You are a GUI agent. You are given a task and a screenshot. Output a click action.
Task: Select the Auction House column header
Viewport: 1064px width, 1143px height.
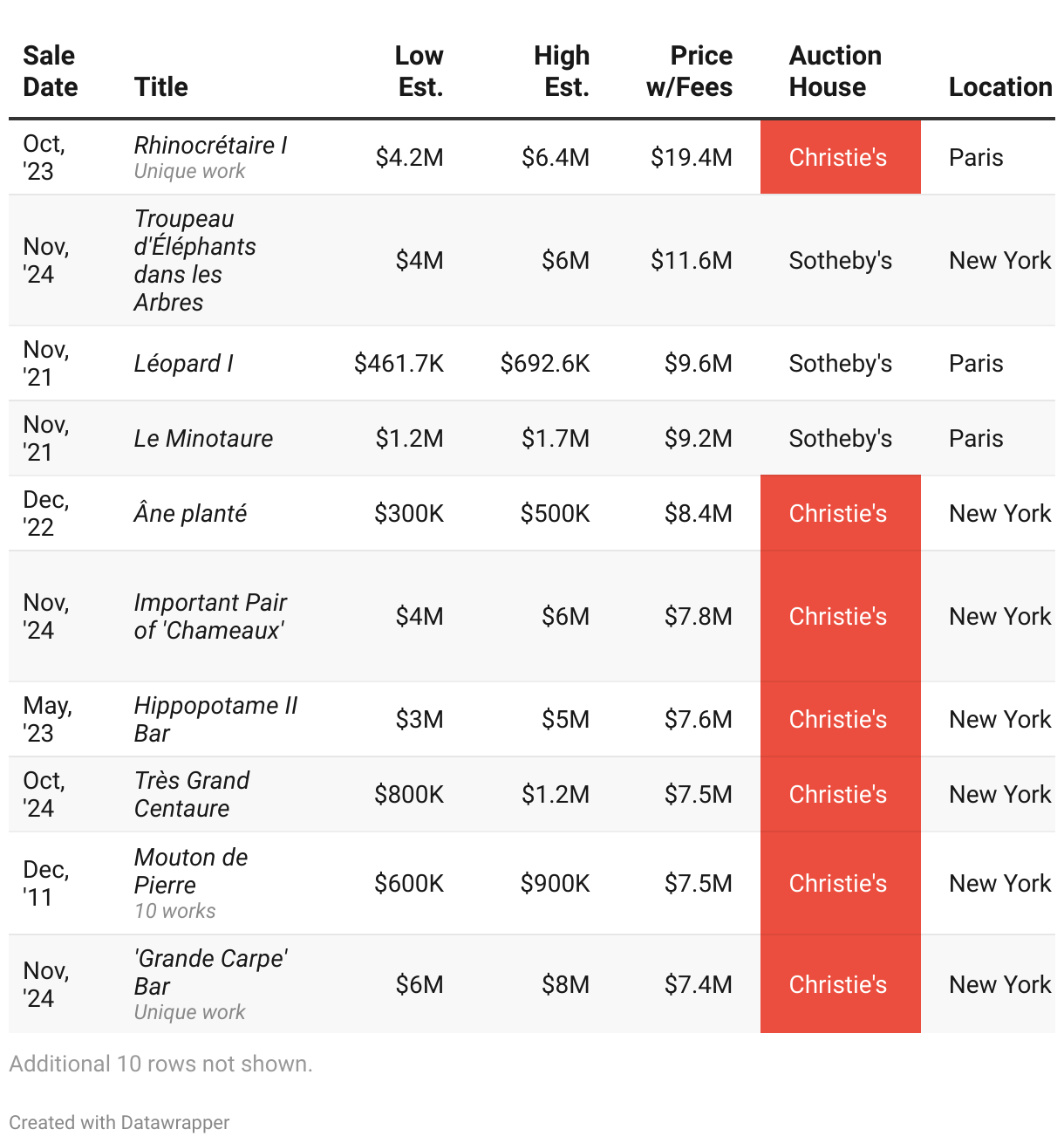click(x=835, y=72)
